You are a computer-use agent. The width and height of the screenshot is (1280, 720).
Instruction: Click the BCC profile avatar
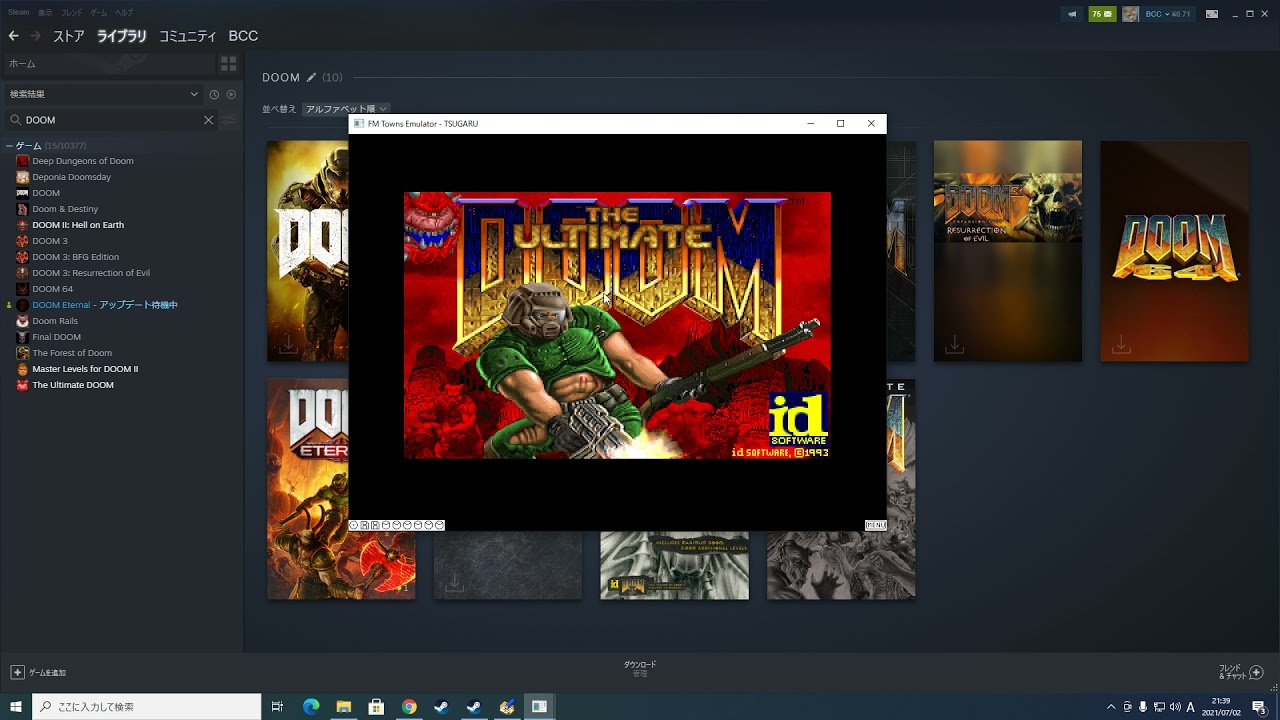(1130, 14)
